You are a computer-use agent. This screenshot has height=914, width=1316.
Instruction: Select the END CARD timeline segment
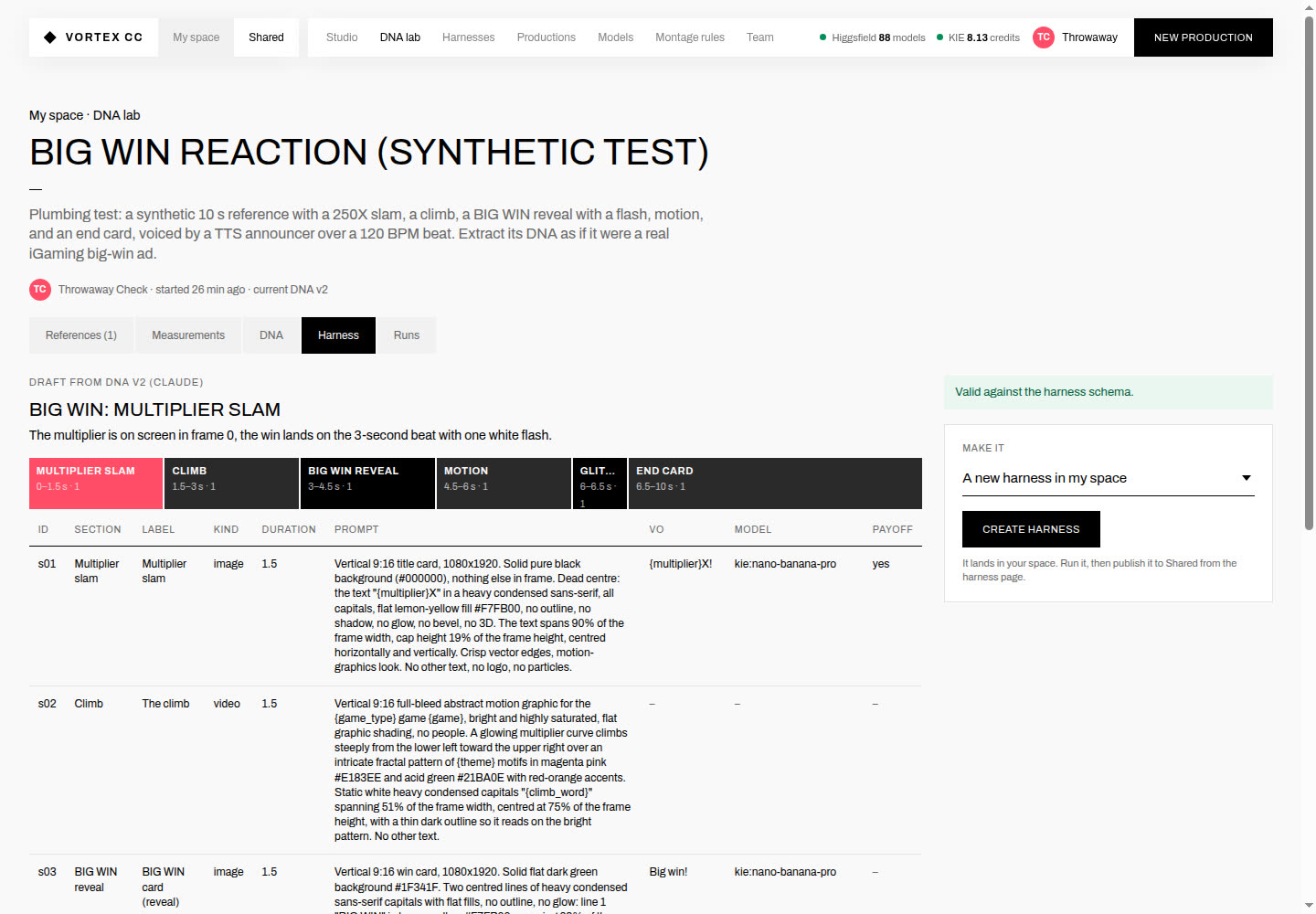pyautogui.click(x=775, y=484)
